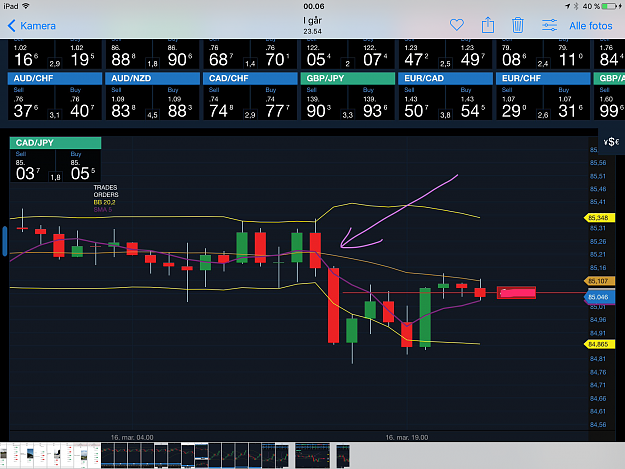Image resolution: width=625 pixels, height=469 pixels.
Task: Go back to the Kamera album
Action: pos(32,26)
